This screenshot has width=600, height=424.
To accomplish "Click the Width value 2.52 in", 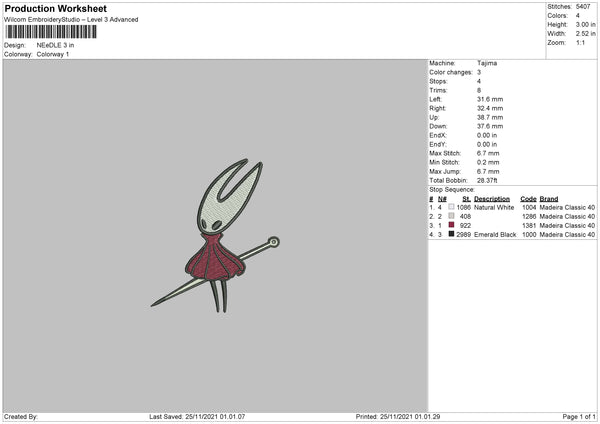I will (x=585, y=34).
